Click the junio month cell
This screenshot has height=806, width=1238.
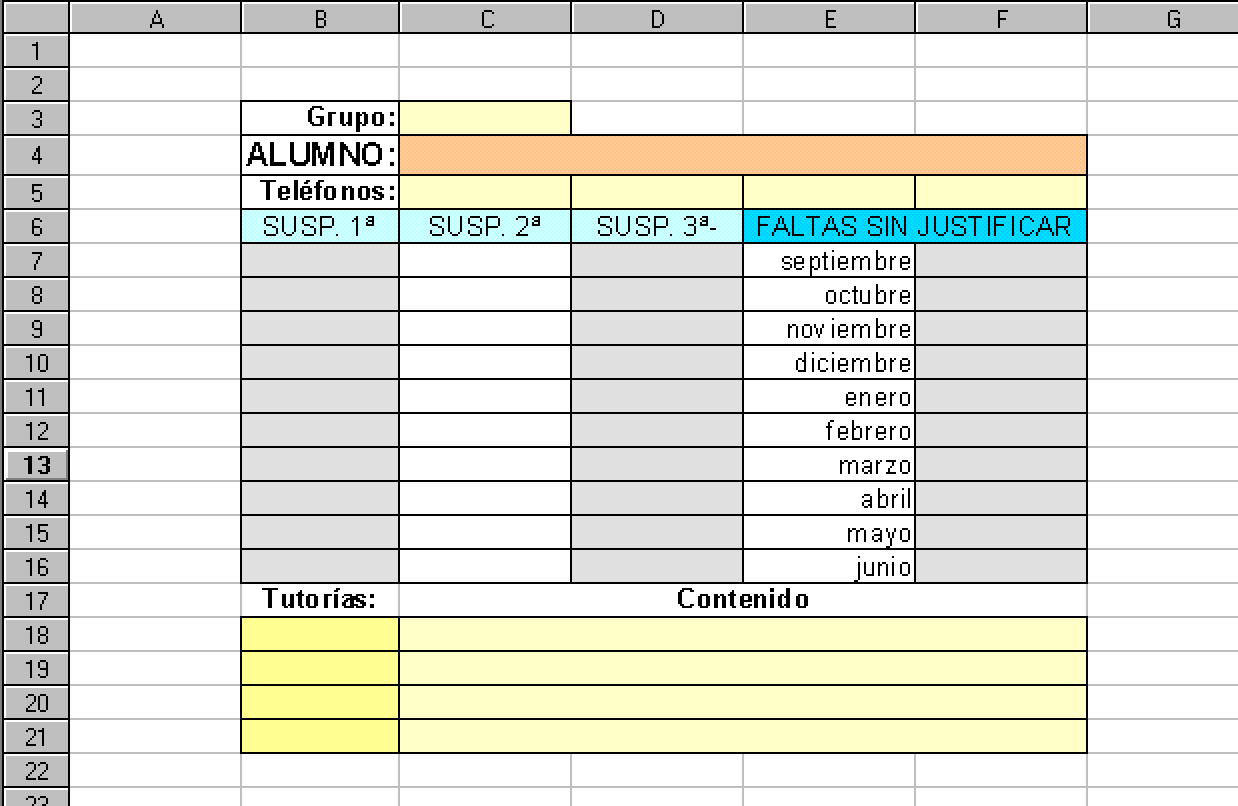click(x=829, y=568)
